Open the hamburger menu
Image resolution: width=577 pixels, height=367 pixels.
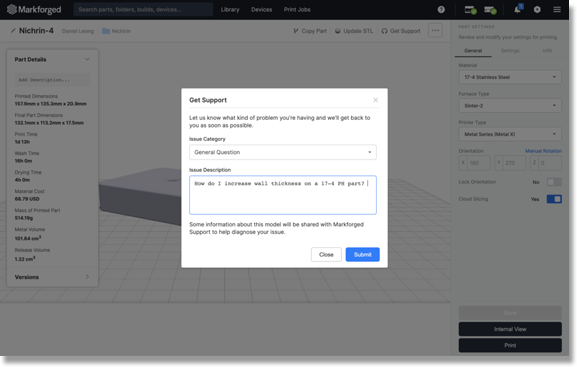[557, 10]
